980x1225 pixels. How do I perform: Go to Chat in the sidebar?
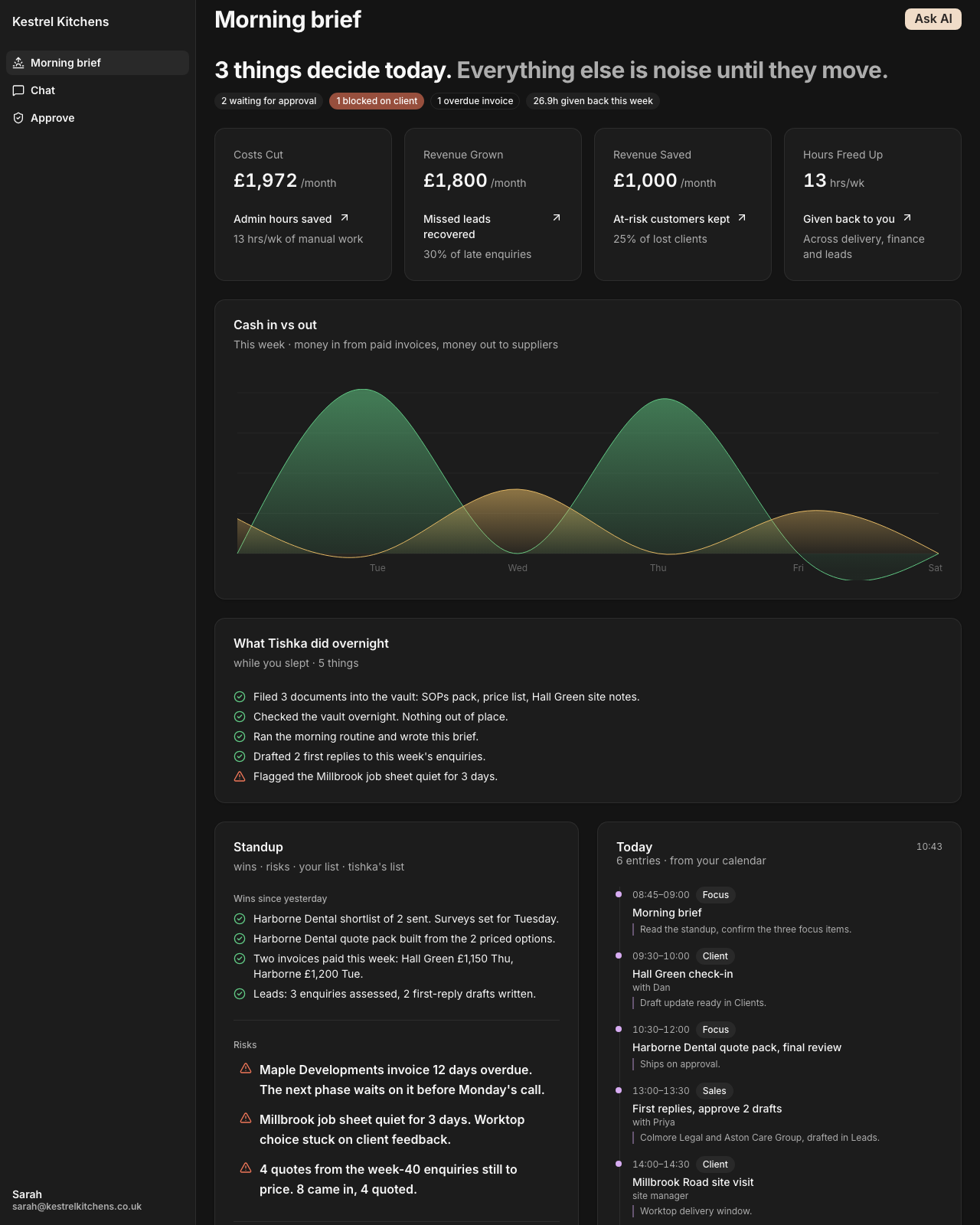click(97, 90)
